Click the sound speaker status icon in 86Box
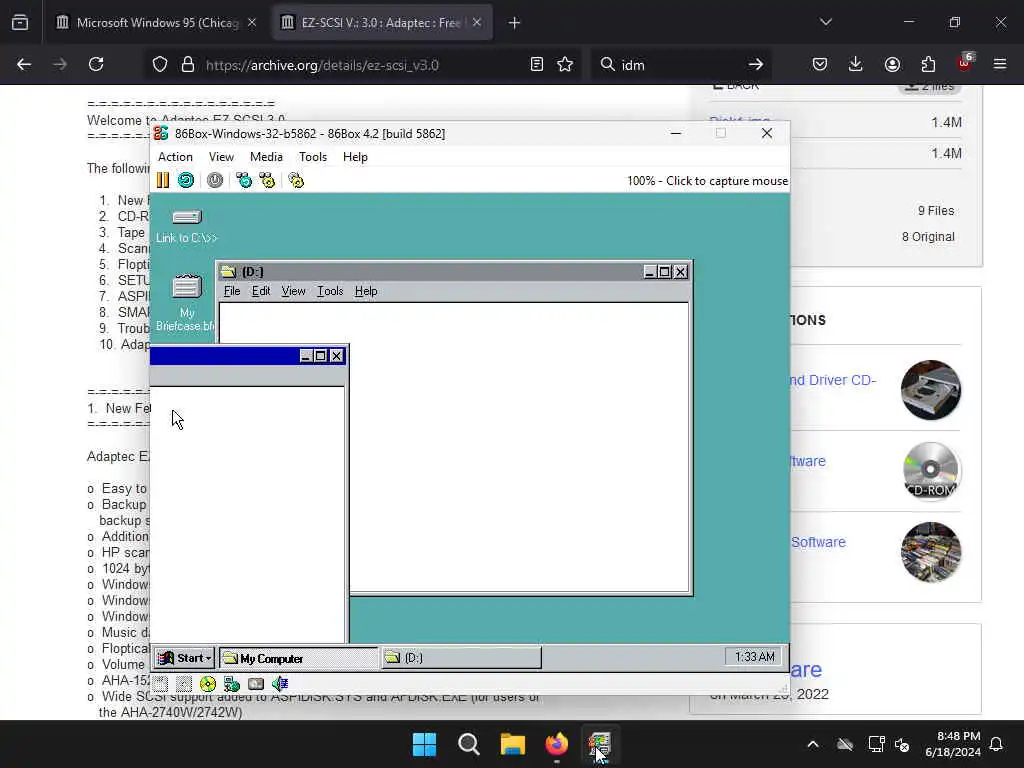This screenshot has width=1024, height=768. [280, 684]
